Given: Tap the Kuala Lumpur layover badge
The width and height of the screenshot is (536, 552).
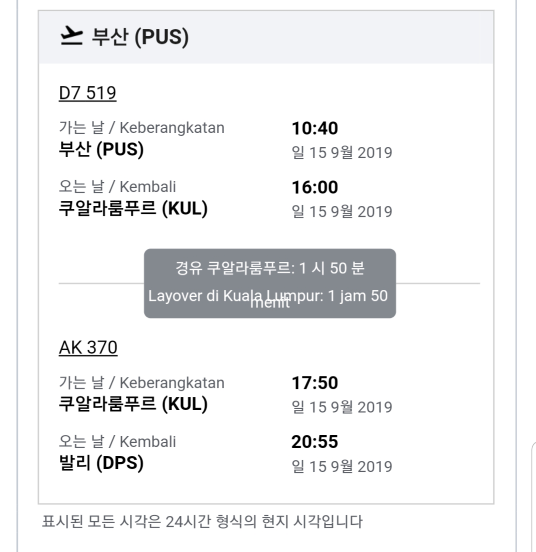Looking at the screenshot, I should coord(270,283).
